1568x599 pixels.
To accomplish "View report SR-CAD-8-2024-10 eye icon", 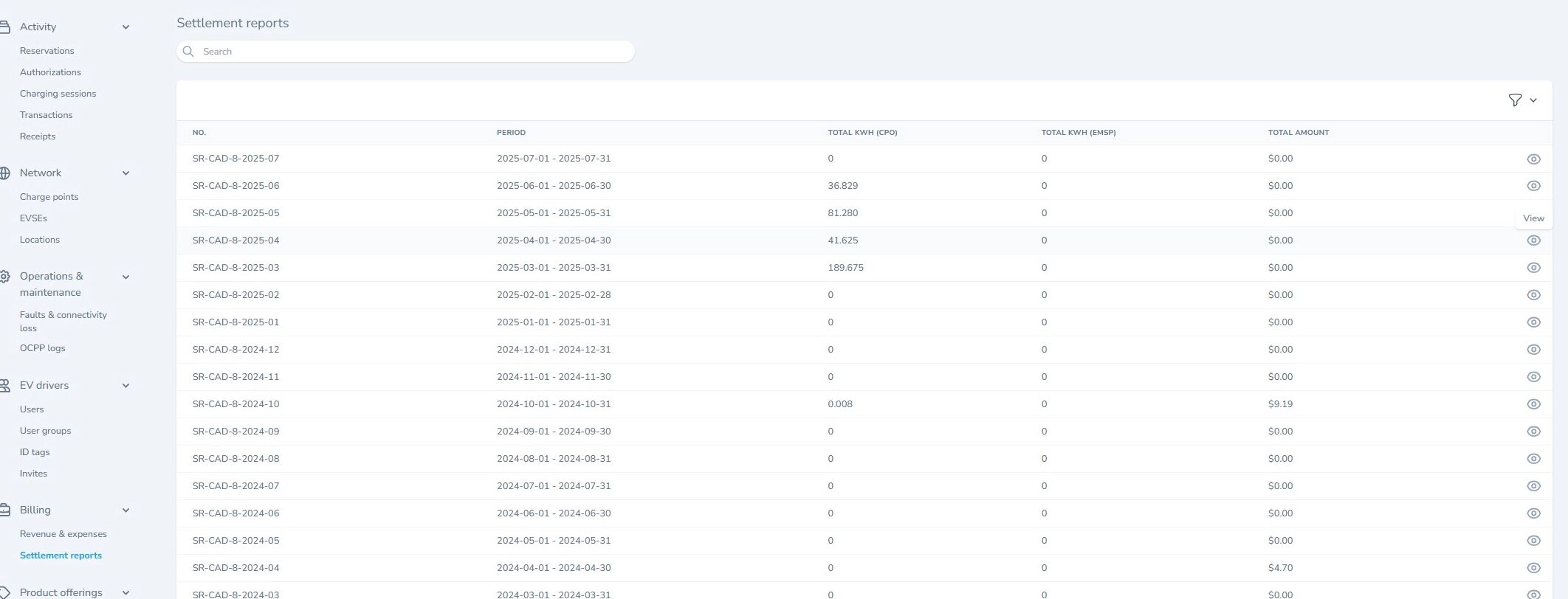I will pyautogui.click(x=1533, y=404).
